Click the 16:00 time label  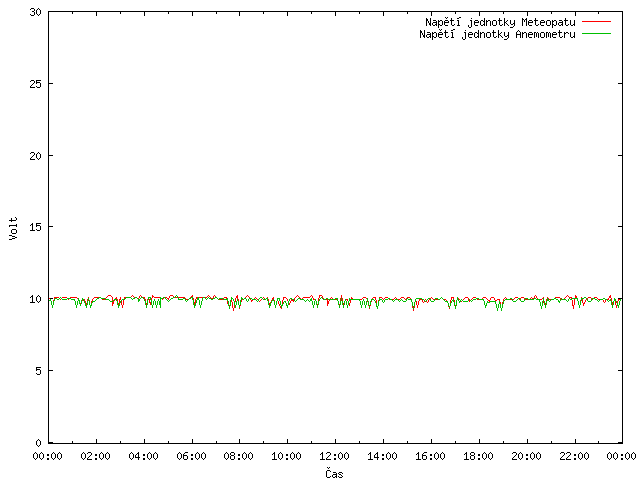coord(430,456)
